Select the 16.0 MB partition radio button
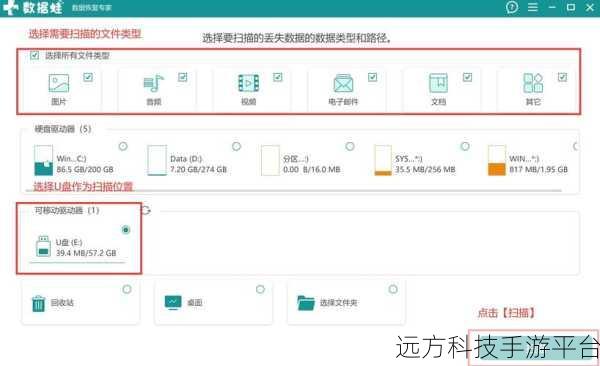This screenshot has width=600, height=366. point(350,146)
